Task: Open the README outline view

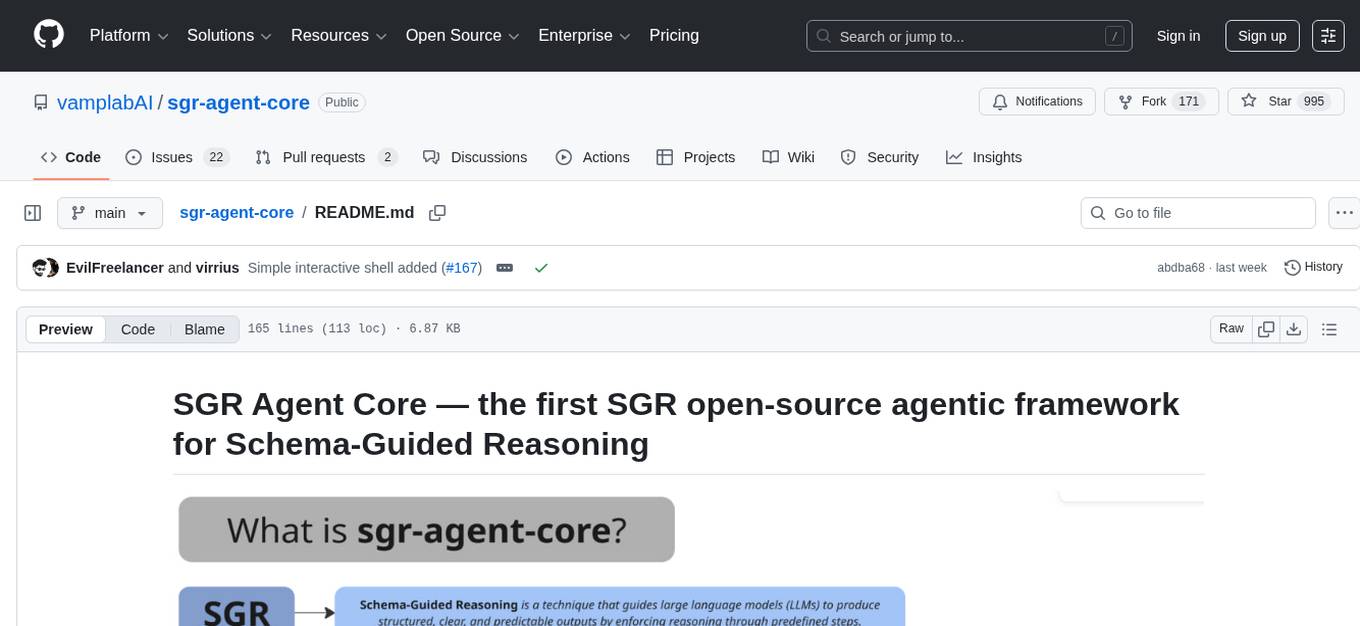Action: (x=1330, y=328)
